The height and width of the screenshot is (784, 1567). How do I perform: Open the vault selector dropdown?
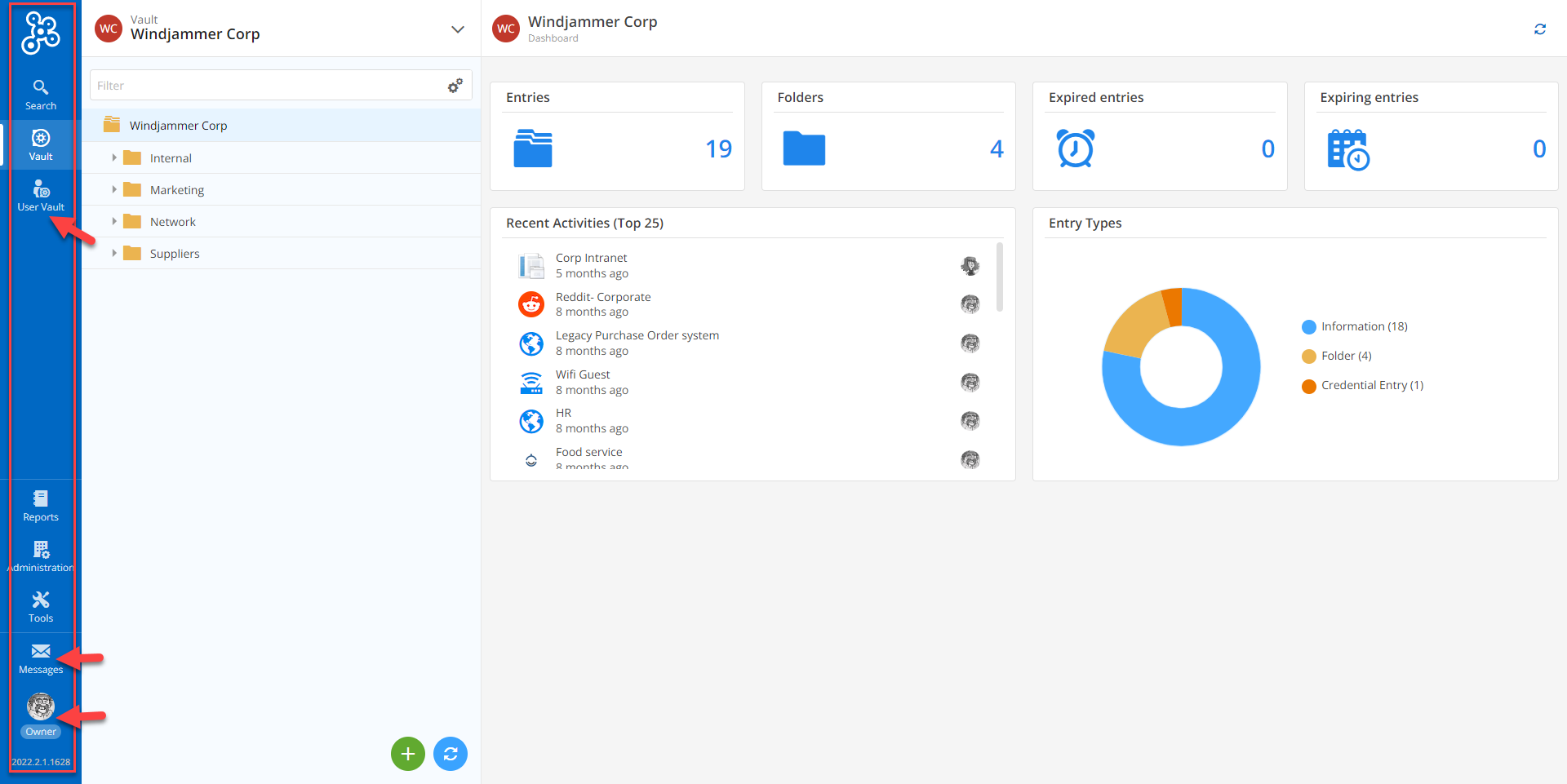pos(458,29)
